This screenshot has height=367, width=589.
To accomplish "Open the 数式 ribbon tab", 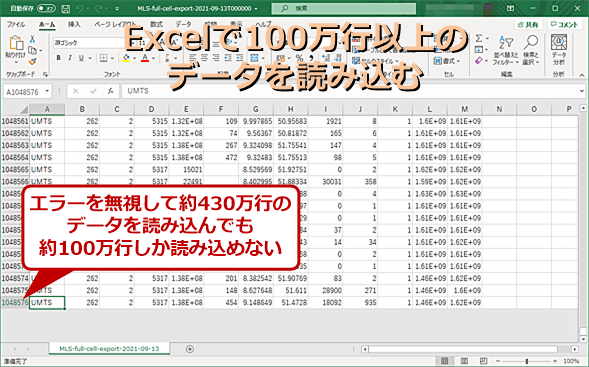I will (x=156, y=24).
